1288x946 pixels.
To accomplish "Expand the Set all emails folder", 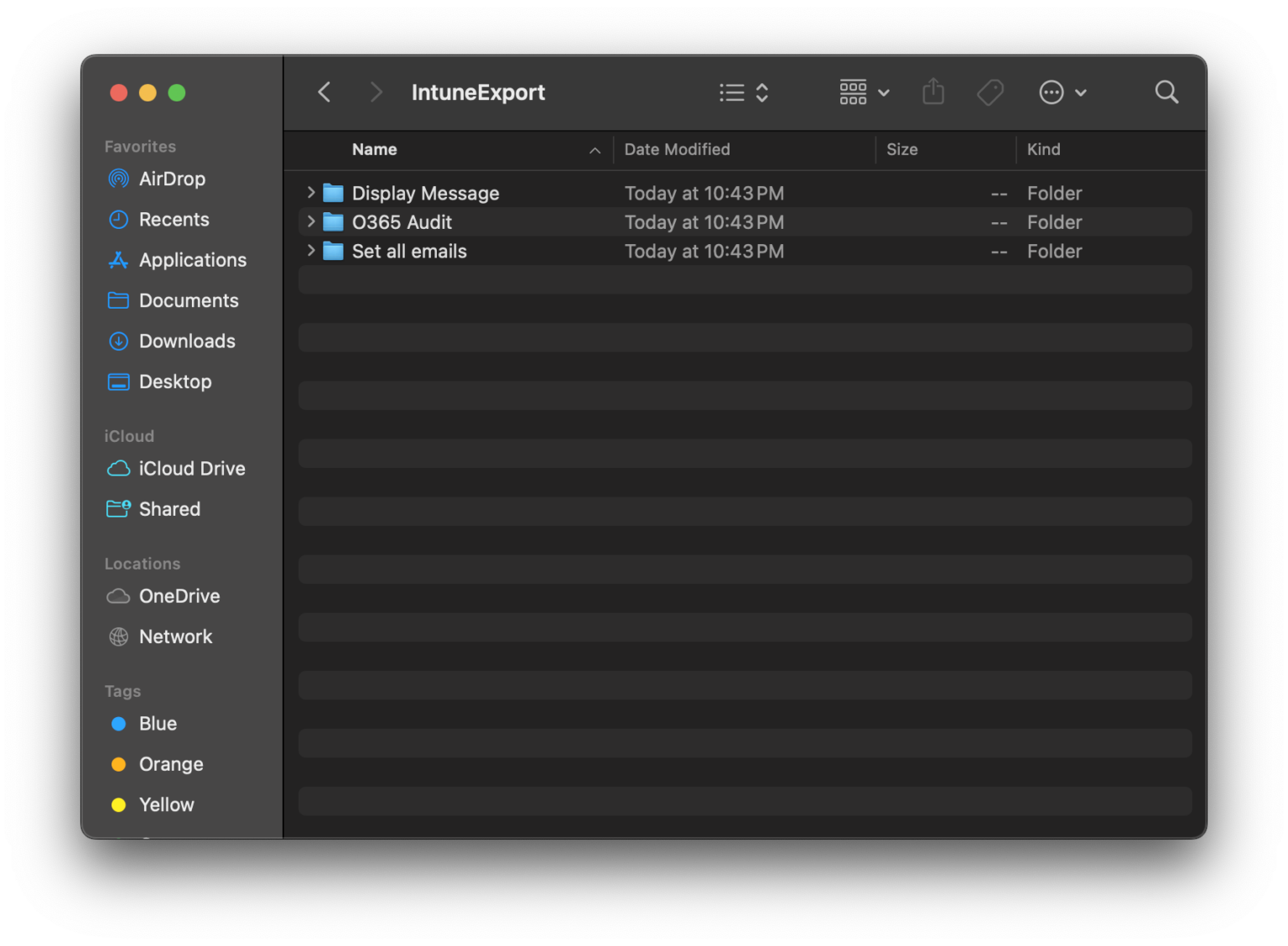I will 311,250.
